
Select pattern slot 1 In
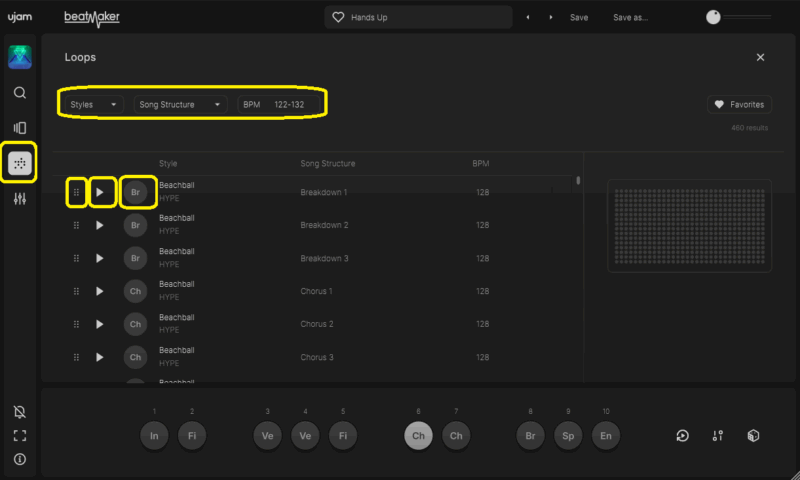[x=154, y=436]
